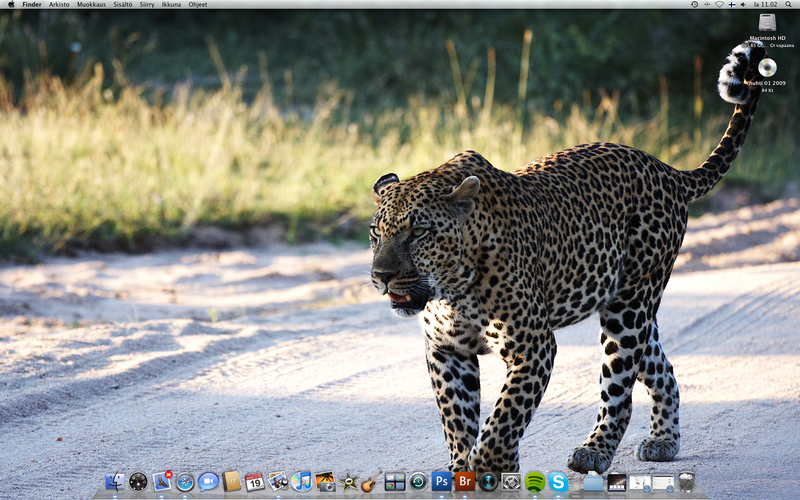Image resolution: width=800 pixels, height=500 pixels.
Task: Click the dotted arrows menu bar icon
Action: click(707, 4)
